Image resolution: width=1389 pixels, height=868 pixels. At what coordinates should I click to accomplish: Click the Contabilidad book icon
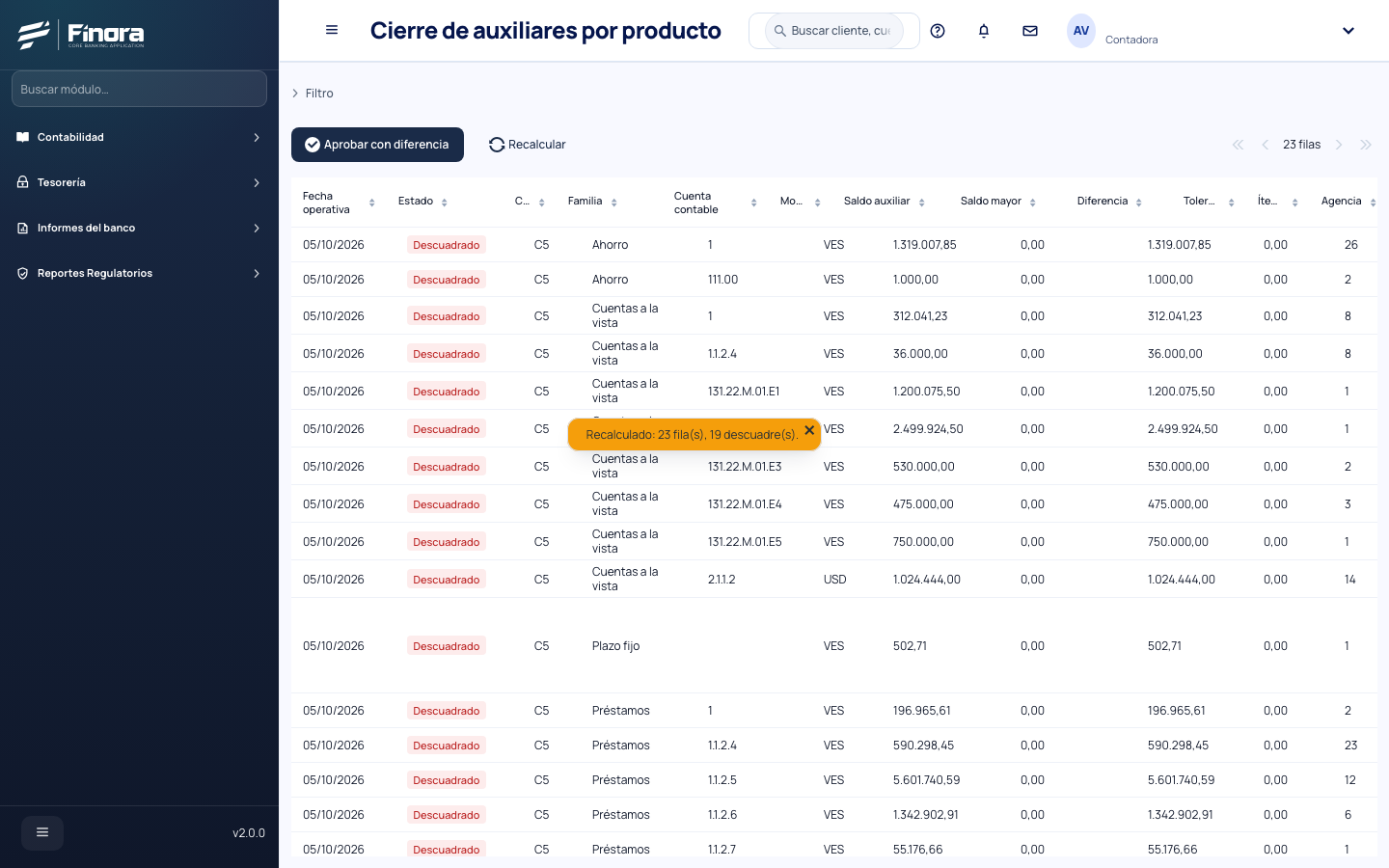23,137
